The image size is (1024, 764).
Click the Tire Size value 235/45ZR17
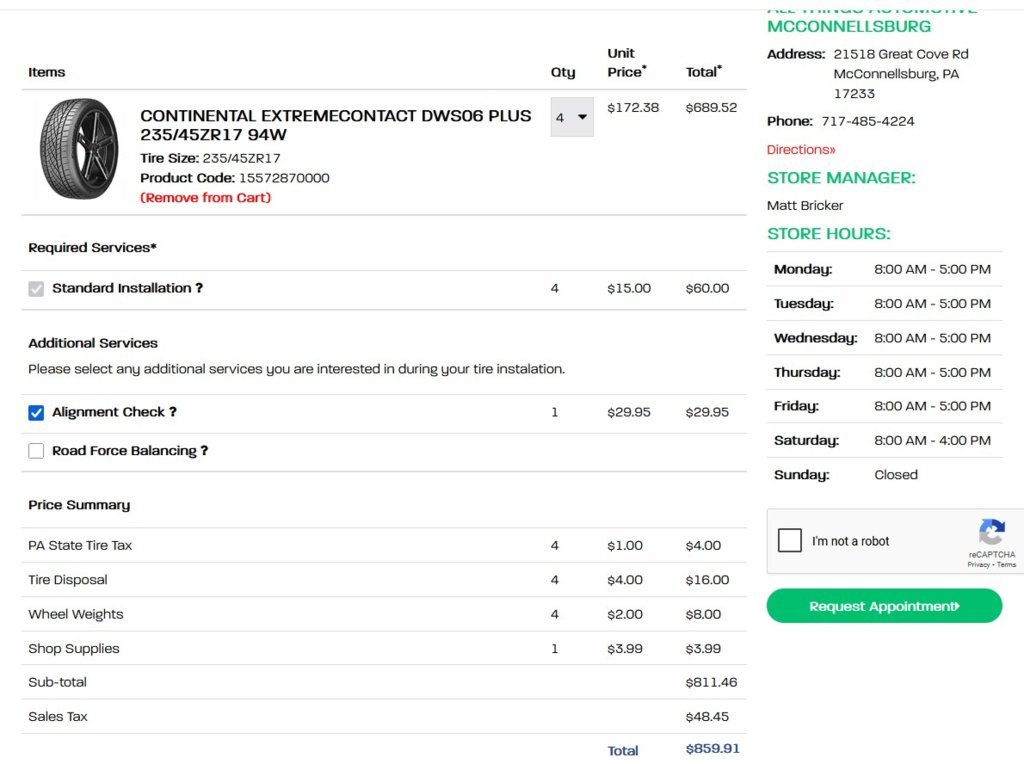[x=241, y=158]
